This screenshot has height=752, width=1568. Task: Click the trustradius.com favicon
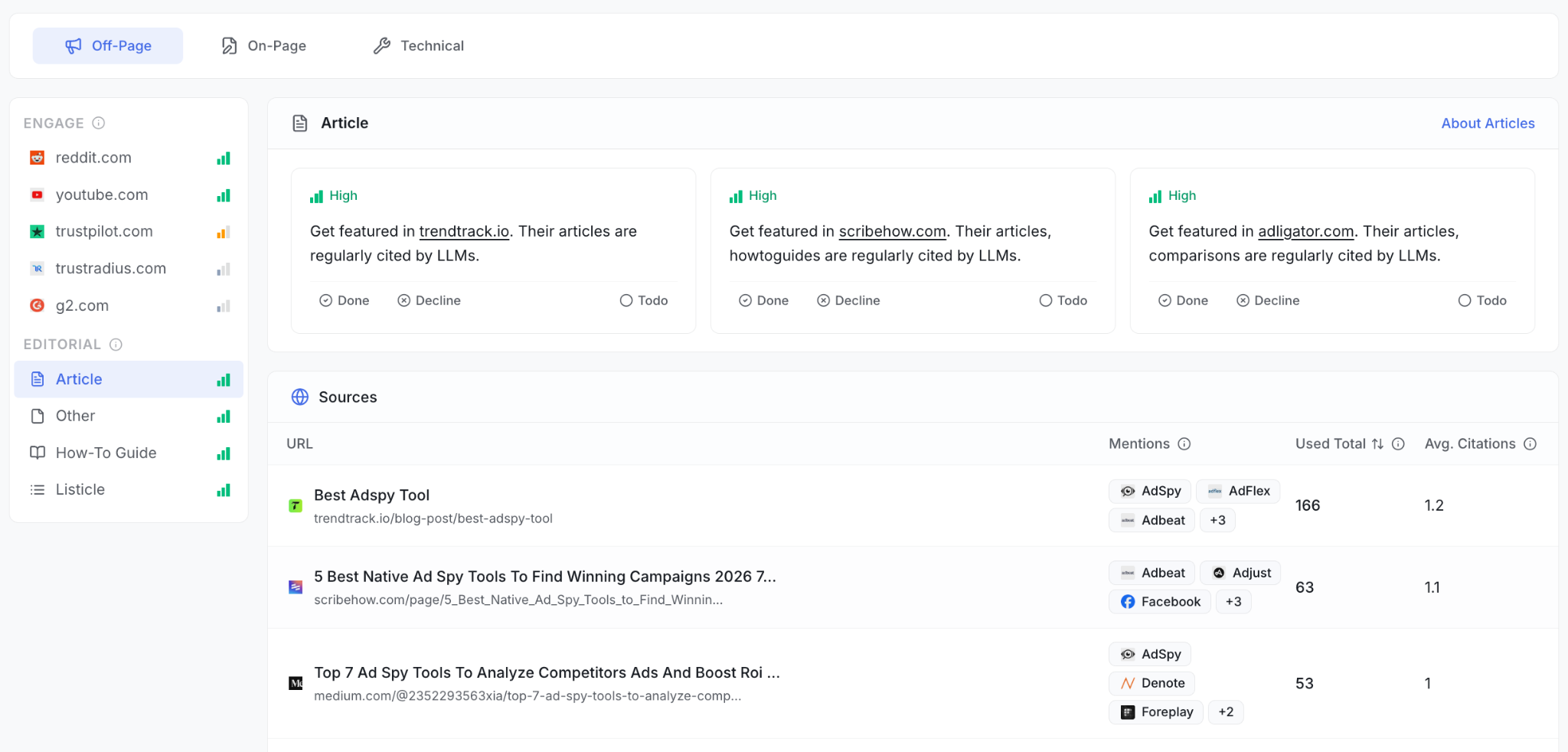37,269
